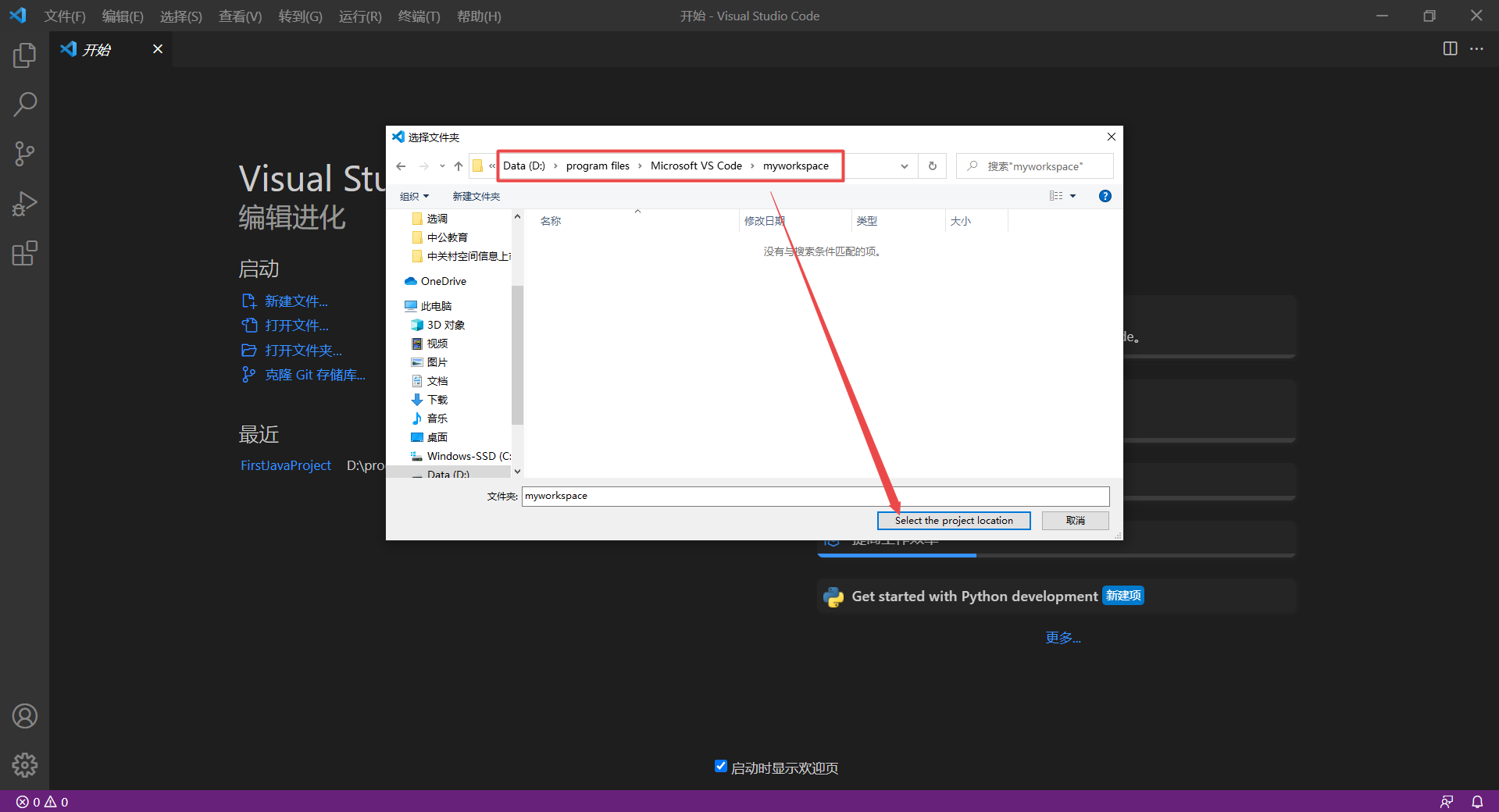1499x812 pixels.
Task: Click 新建文件夹 in dialog toolbar
Action: (x=476, y=196)
